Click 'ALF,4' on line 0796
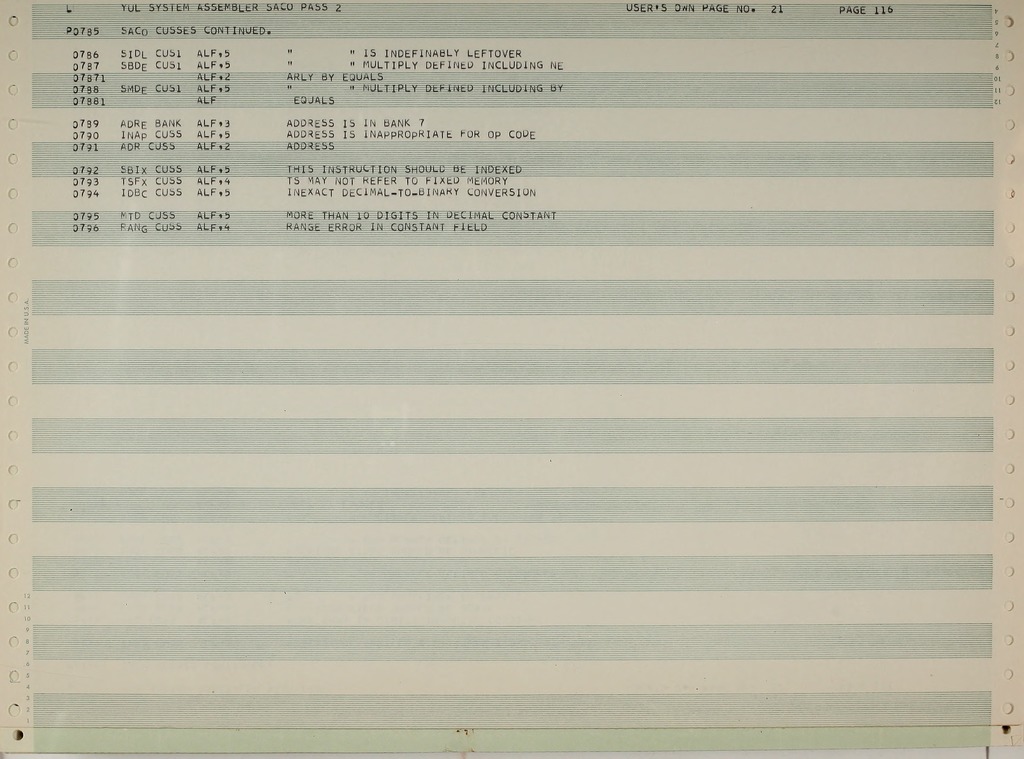Image resolution: width=1024 pixels, height=759 pixels. [x=214, y=228]
